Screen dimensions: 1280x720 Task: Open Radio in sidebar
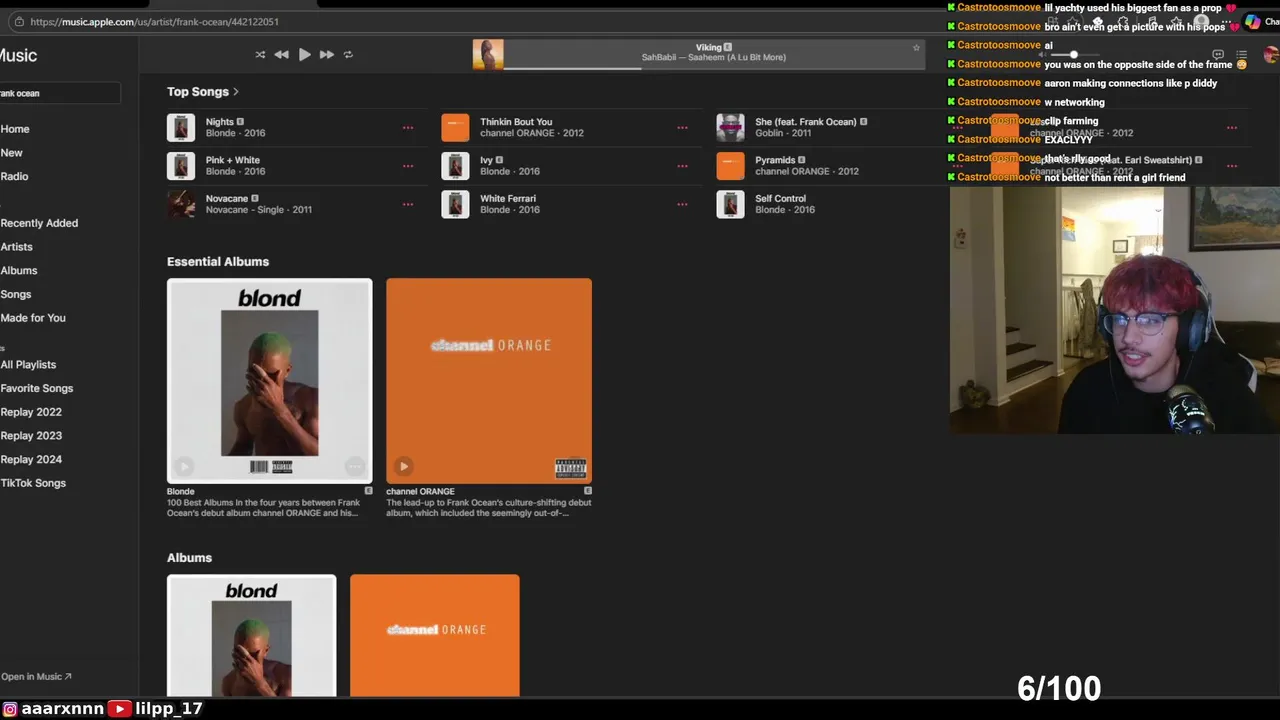point(14,176)
